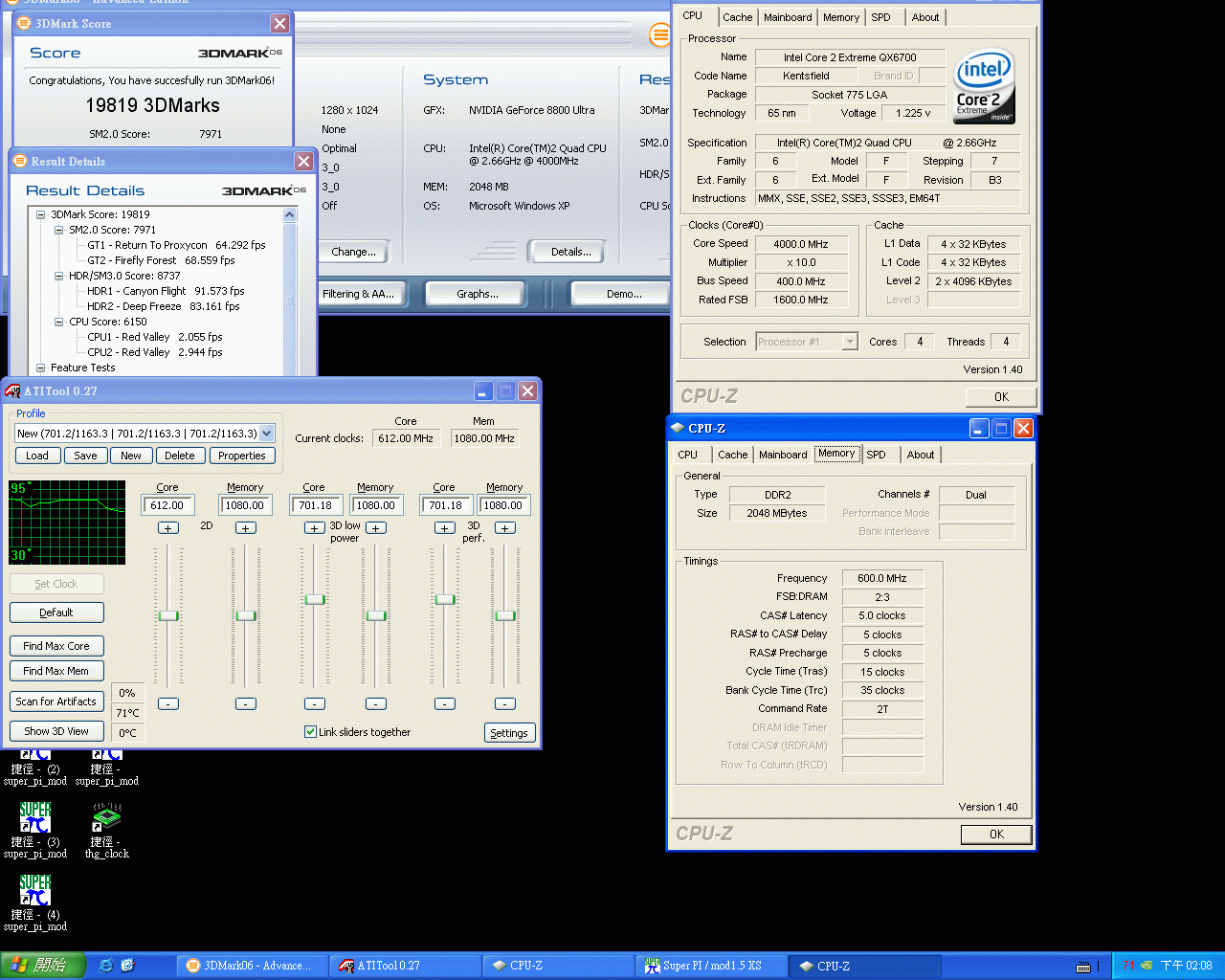Open the ATITool Profile dropdown
Image resolution: width=1225 pixels, height=980 pixels.
pos(267,434)
